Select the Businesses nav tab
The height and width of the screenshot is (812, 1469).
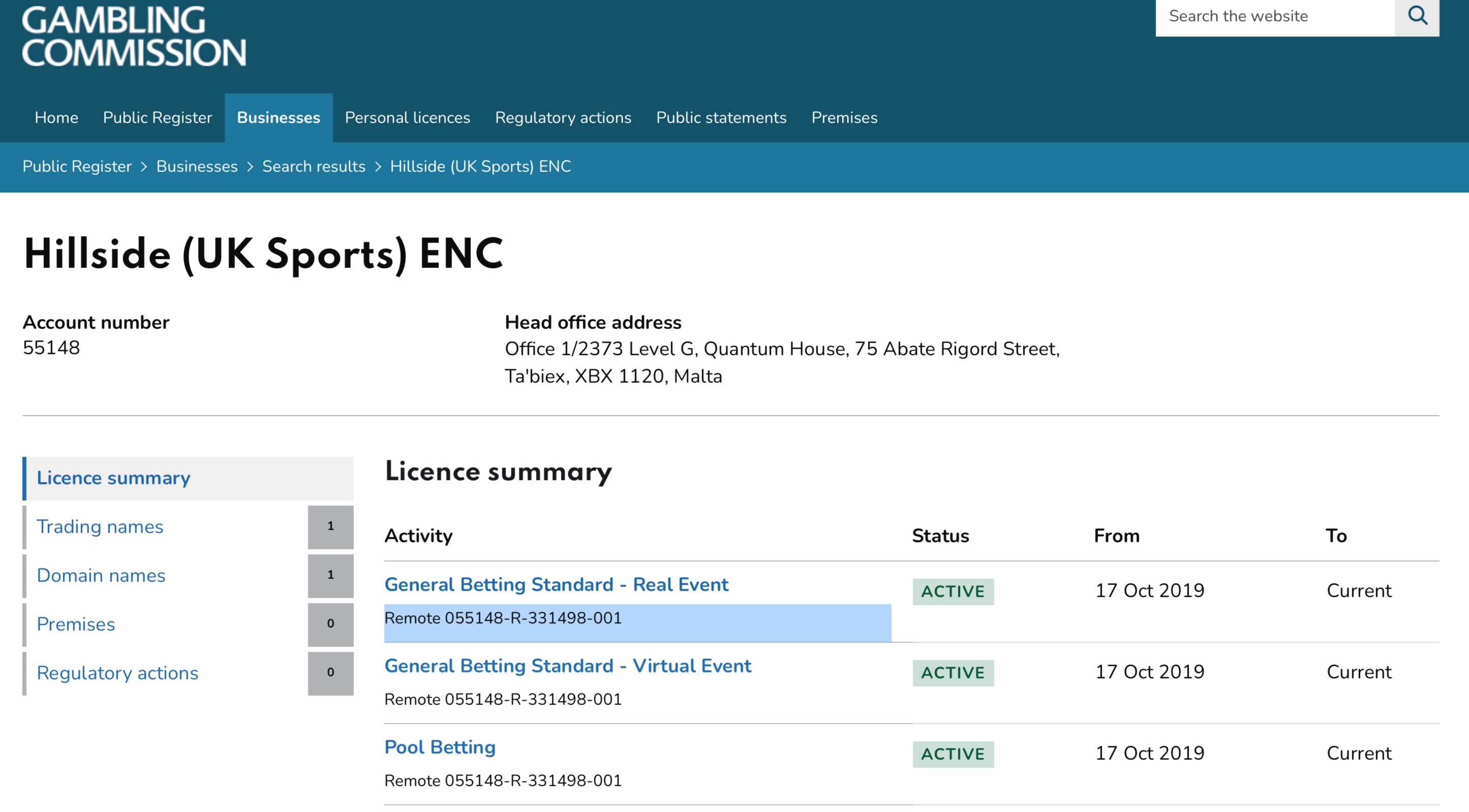pyautogui.click(x=278, y=117)
